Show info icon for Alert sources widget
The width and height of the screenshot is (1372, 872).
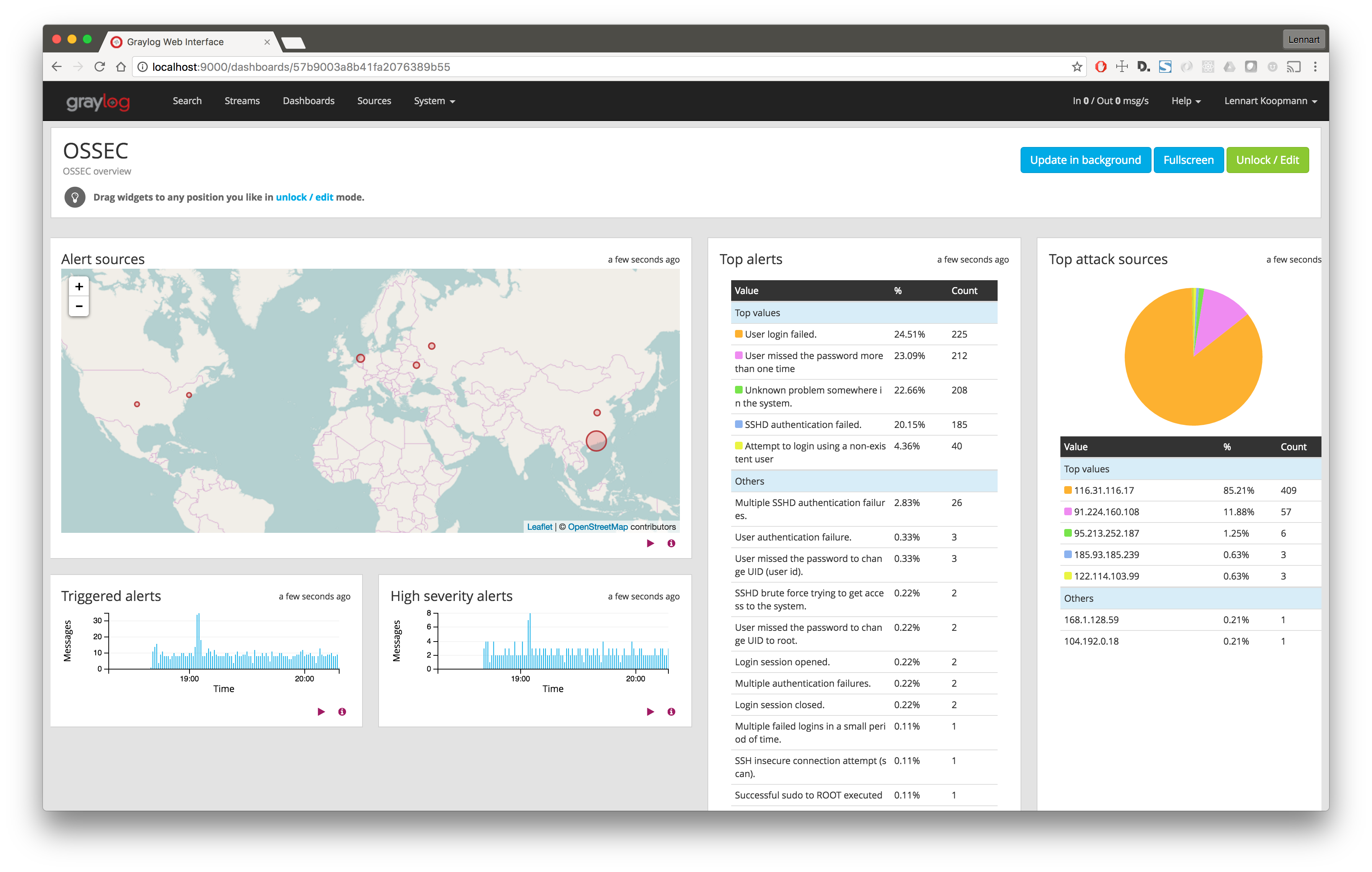pos(671,543)
